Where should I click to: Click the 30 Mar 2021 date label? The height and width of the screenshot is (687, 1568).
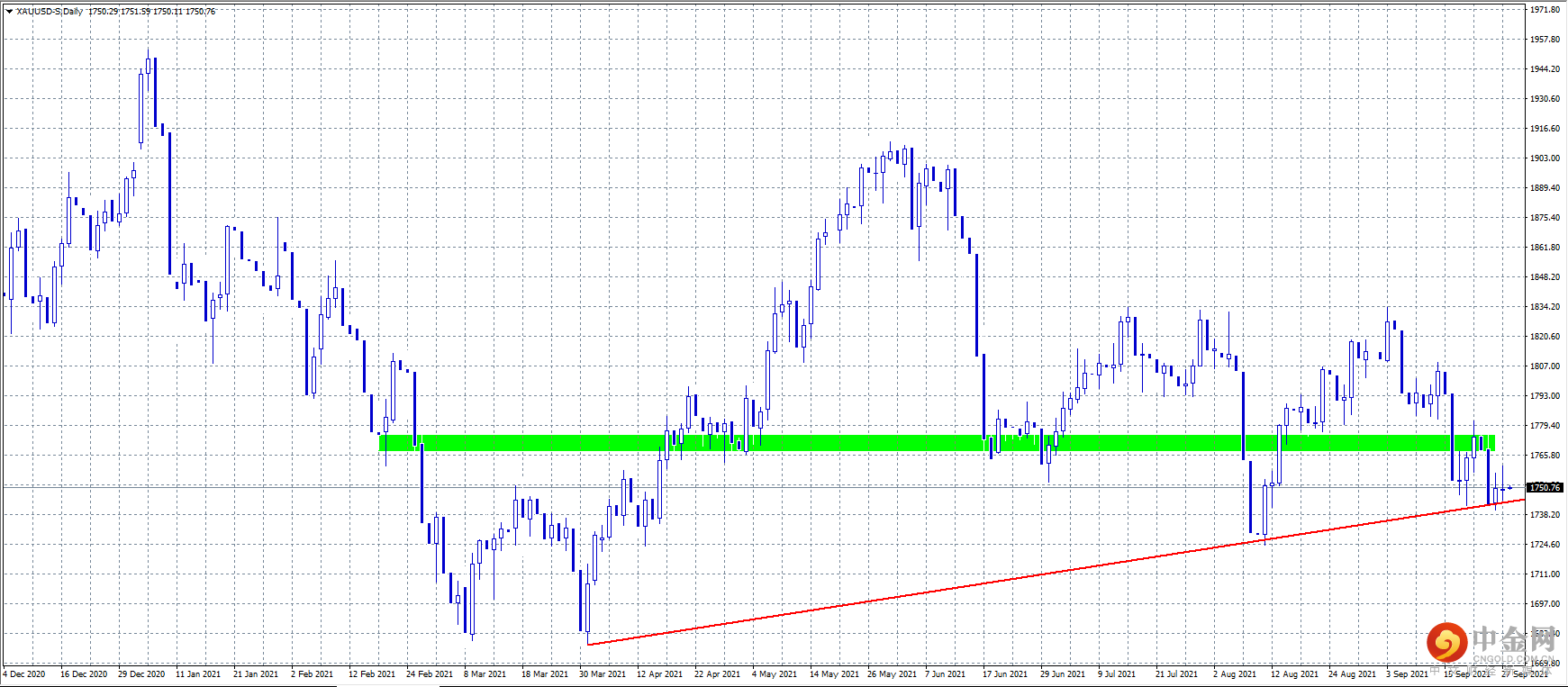click(x=603, y=673)
